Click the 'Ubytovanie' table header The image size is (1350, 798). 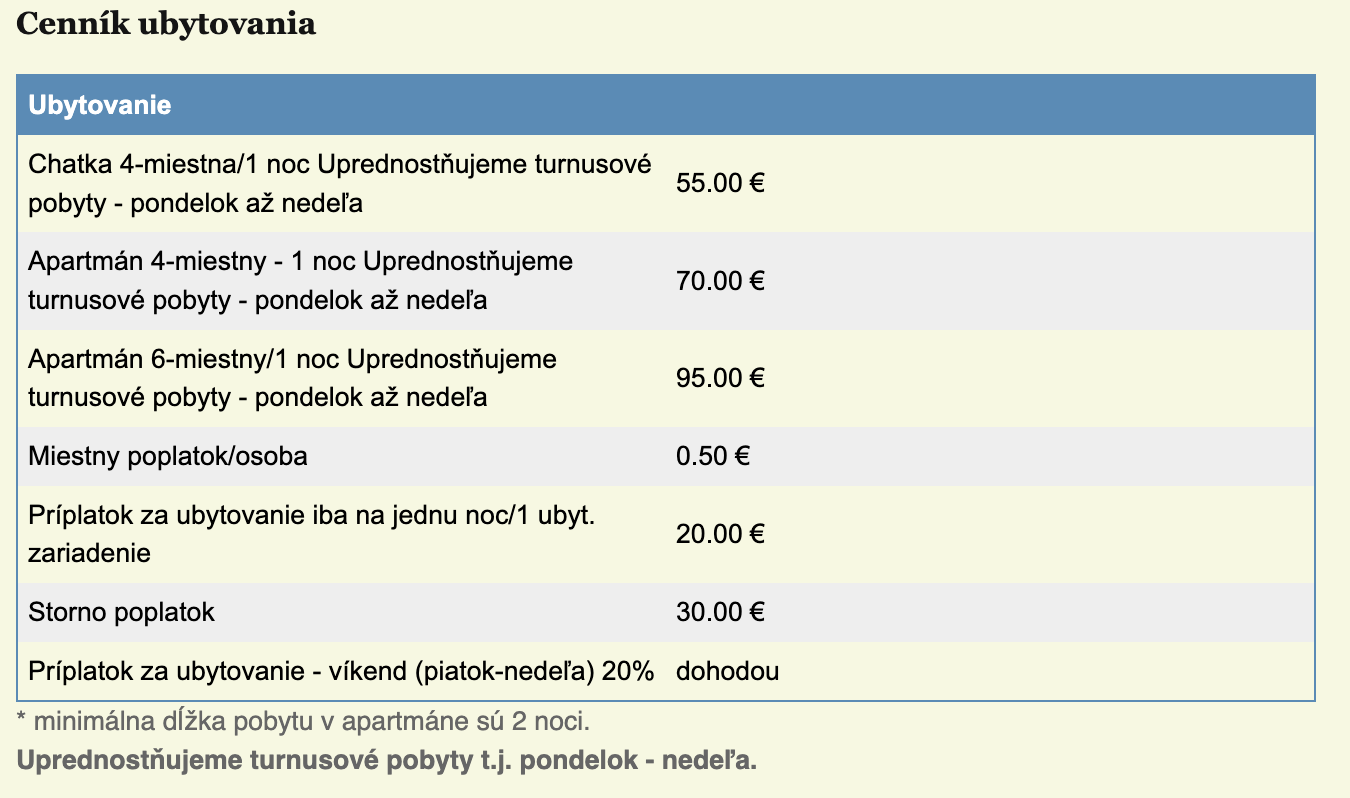coord(100,105)
